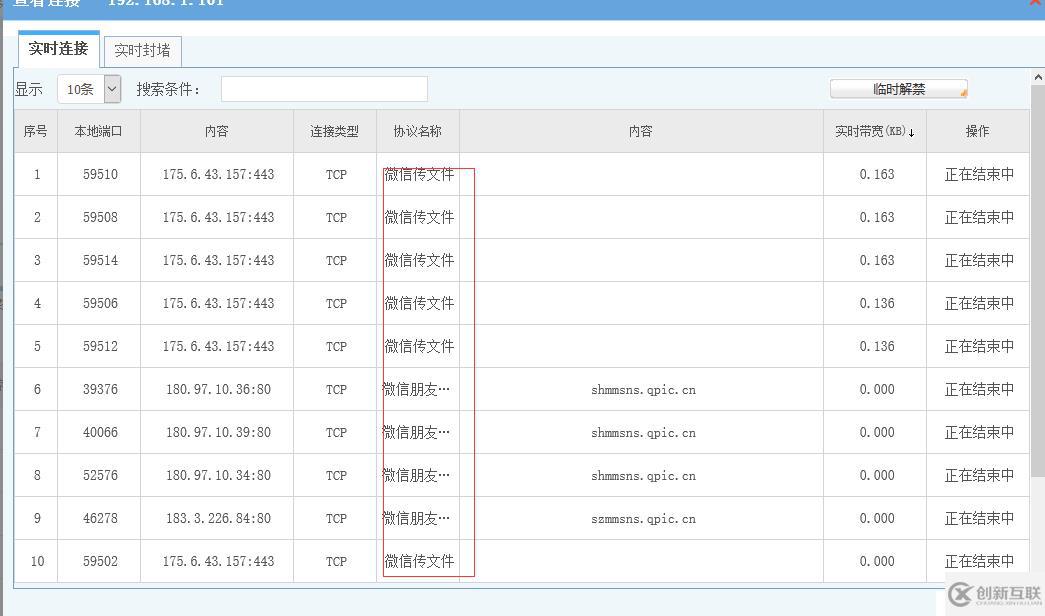Click bandwidth 0.000 in row 10
1045x616 pixels.
[x=877, y=561]
